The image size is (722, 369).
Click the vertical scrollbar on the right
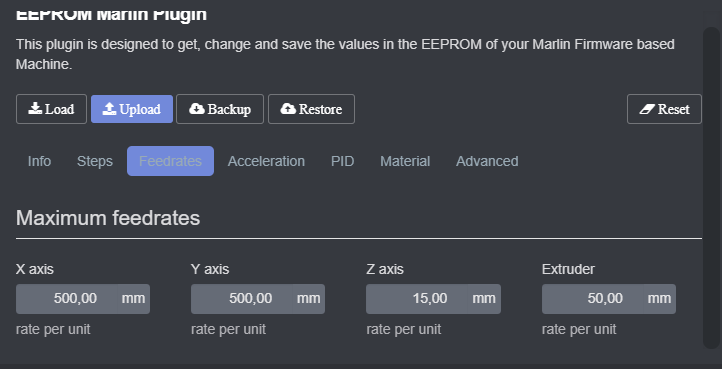tap(711, 187)
